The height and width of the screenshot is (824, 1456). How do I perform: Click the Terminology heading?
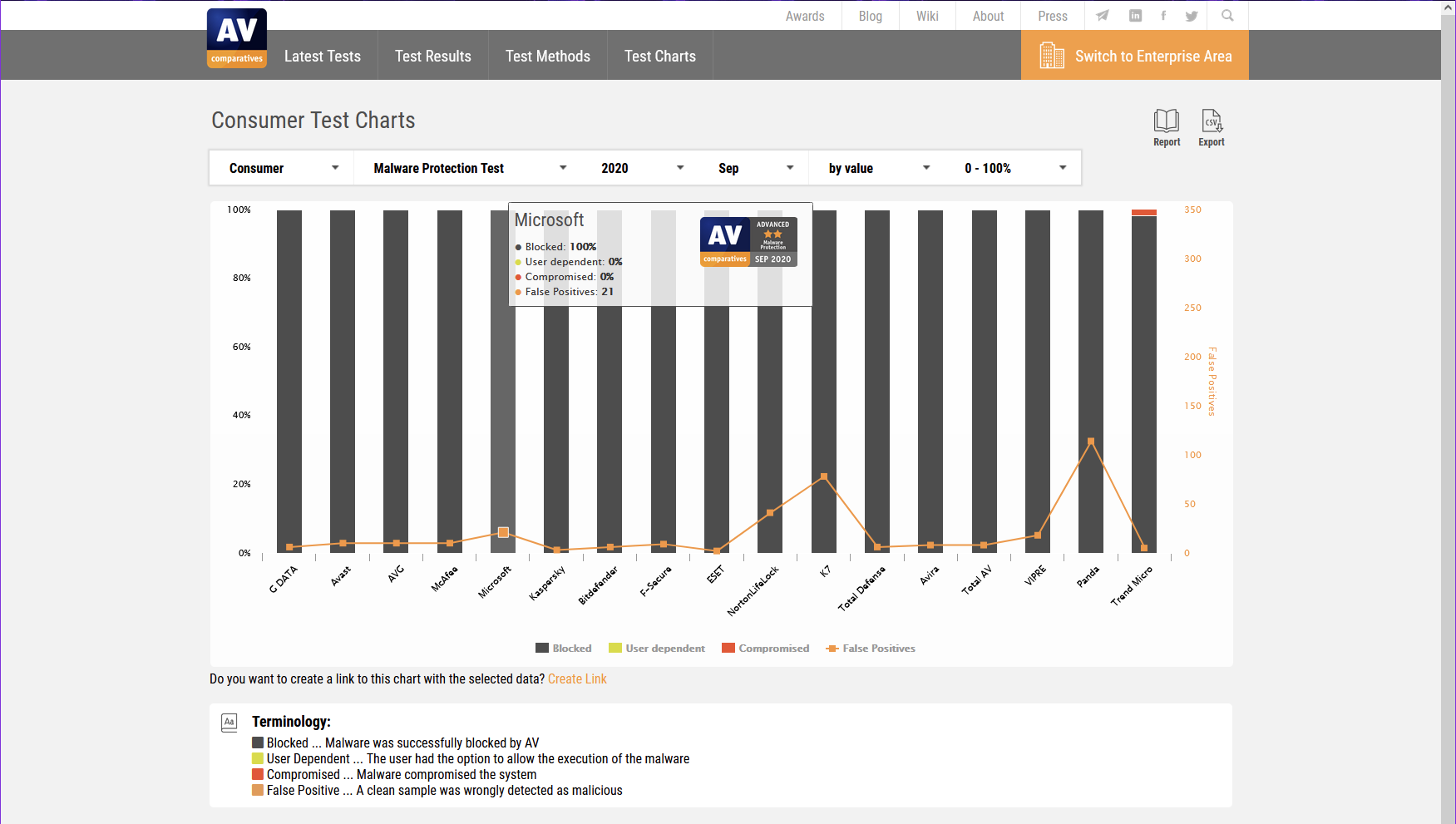291,722
